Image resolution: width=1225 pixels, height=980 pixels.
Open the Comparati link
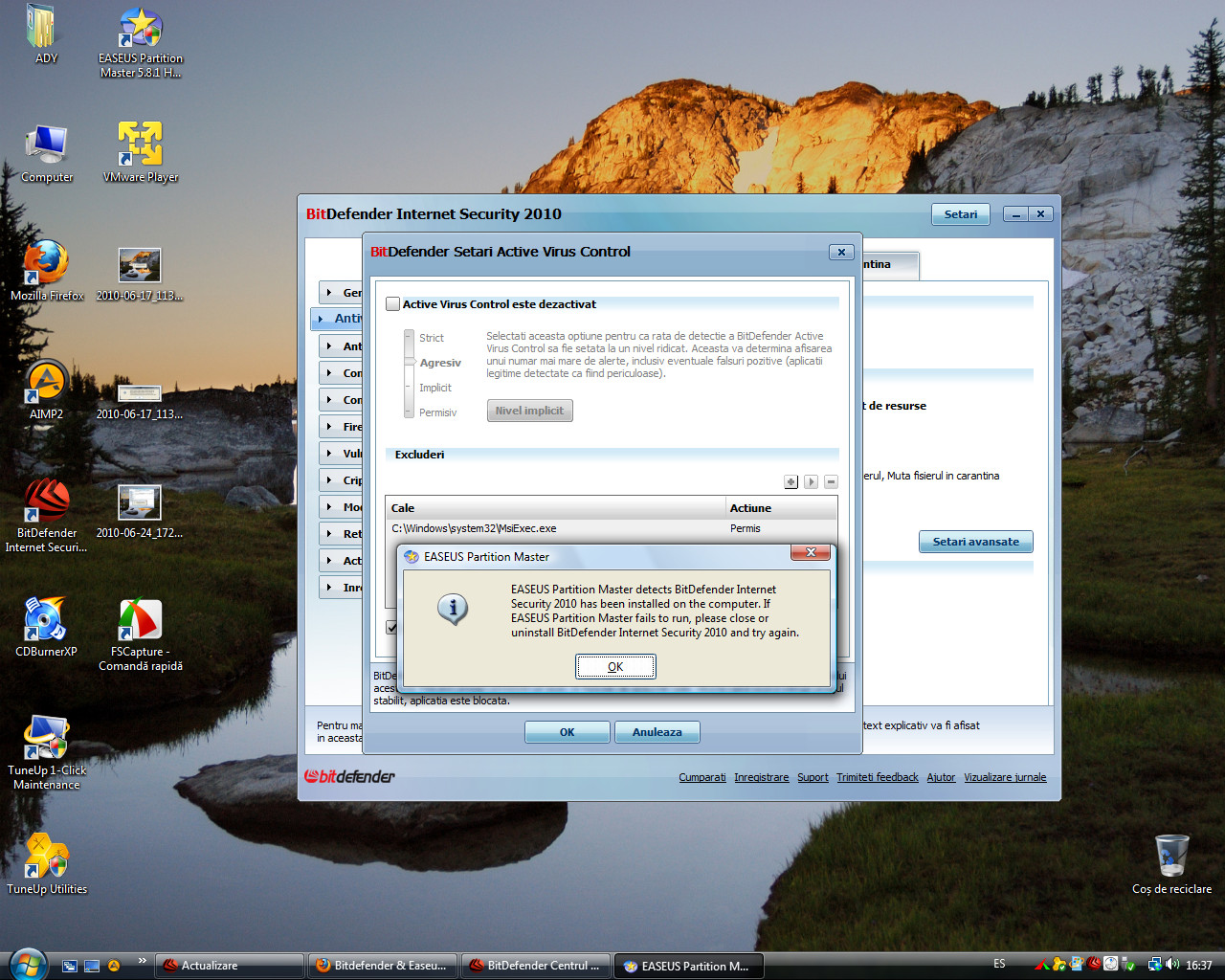tap(702, 777)
